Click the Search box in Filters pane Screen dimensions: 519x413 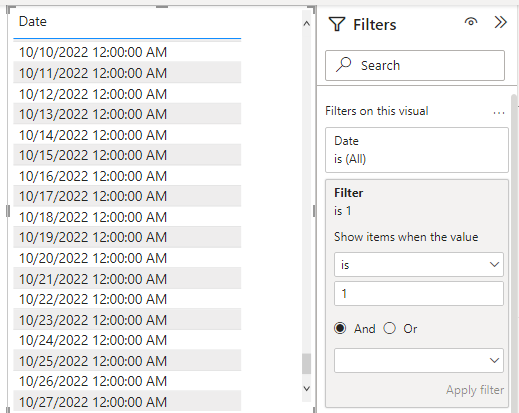click(415, 65)
